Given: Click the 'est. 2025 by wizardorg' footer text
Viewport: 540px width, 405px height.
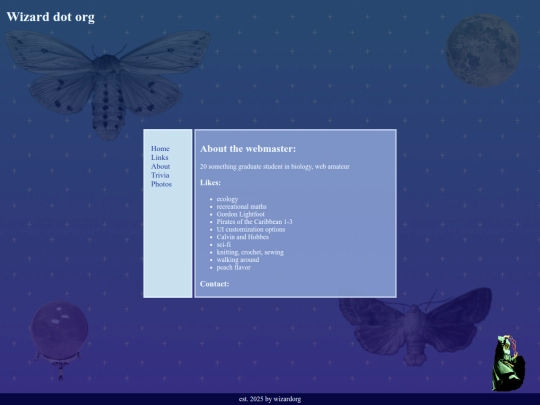Looking at the screenshot, I should pos(270,399).
